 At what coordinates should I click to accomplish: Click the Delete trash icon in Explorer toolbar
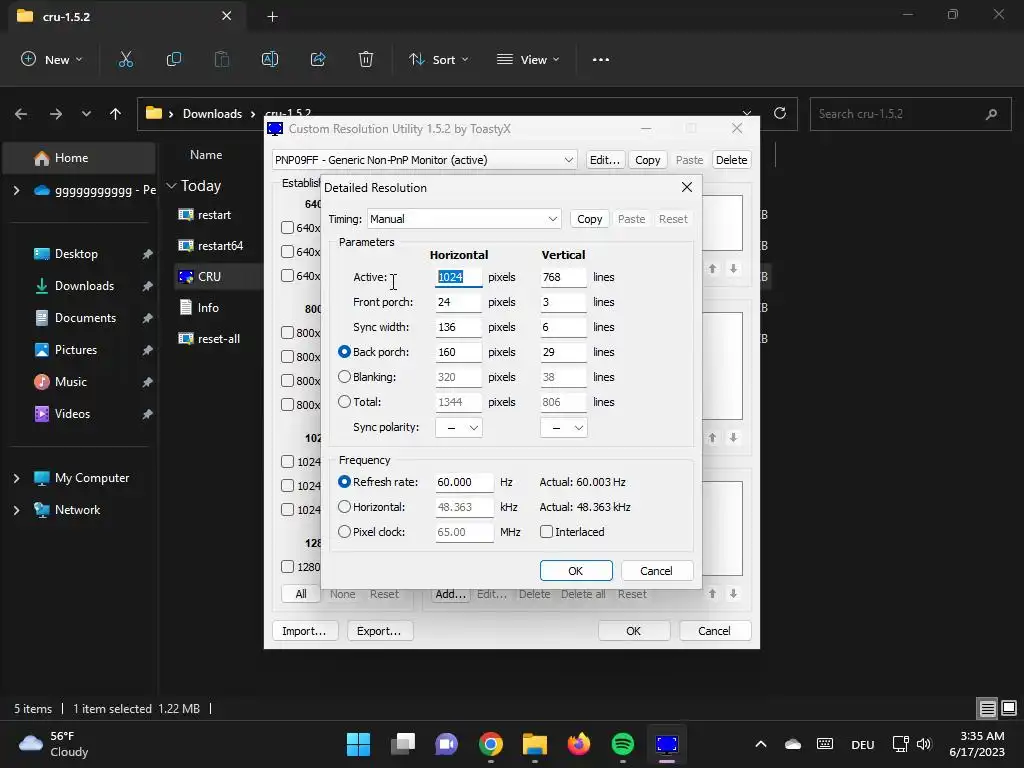pos(366,59)
